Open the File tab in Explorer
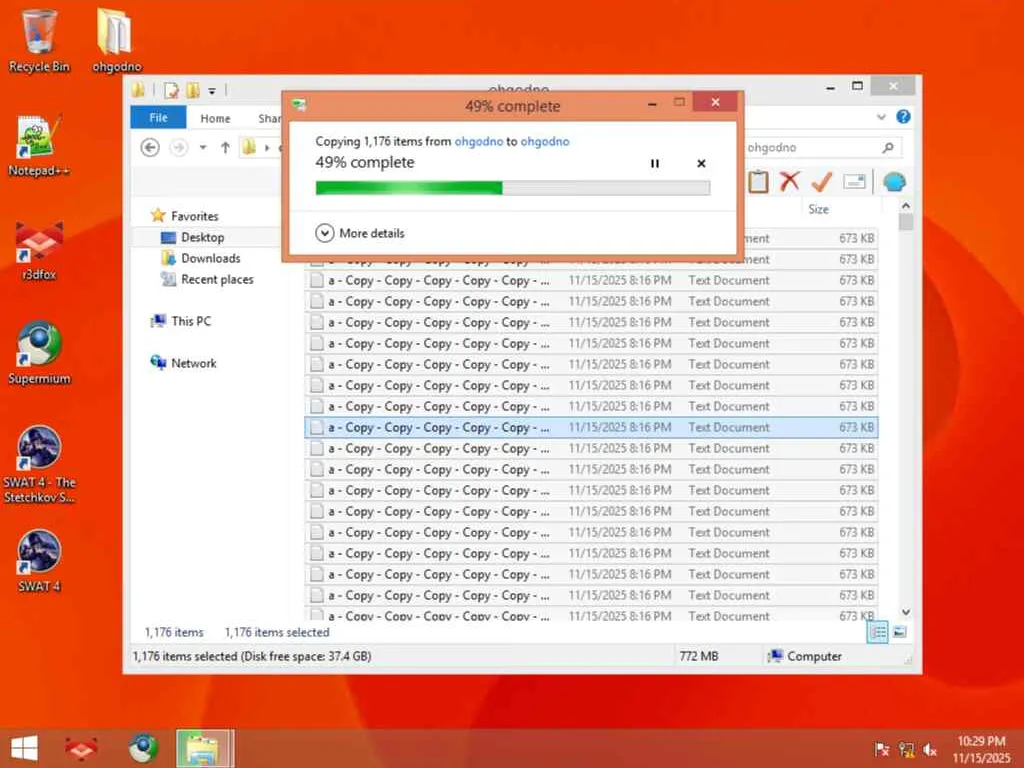1024x768 pixels. (x=158, y=118)
